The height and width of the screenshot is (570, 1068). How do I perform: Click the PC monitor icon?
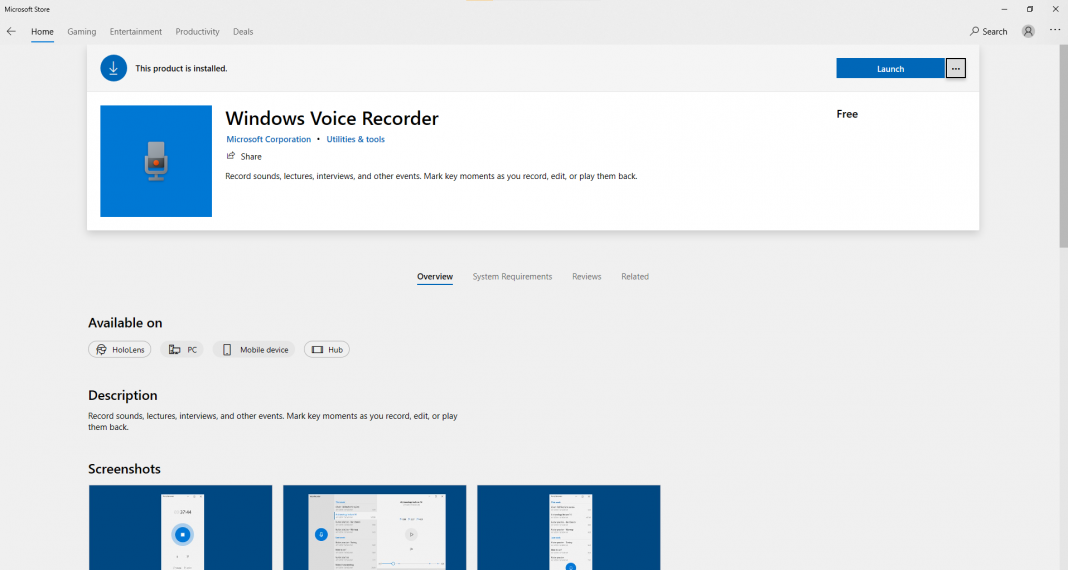coord(174,349)
